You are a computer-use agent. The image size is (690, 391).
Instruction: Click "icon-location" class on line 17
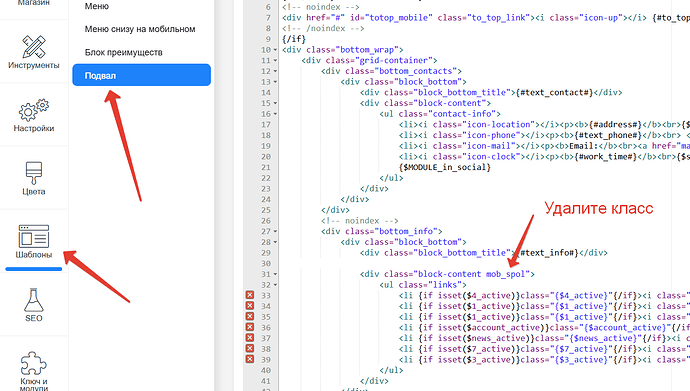[498, 124]
